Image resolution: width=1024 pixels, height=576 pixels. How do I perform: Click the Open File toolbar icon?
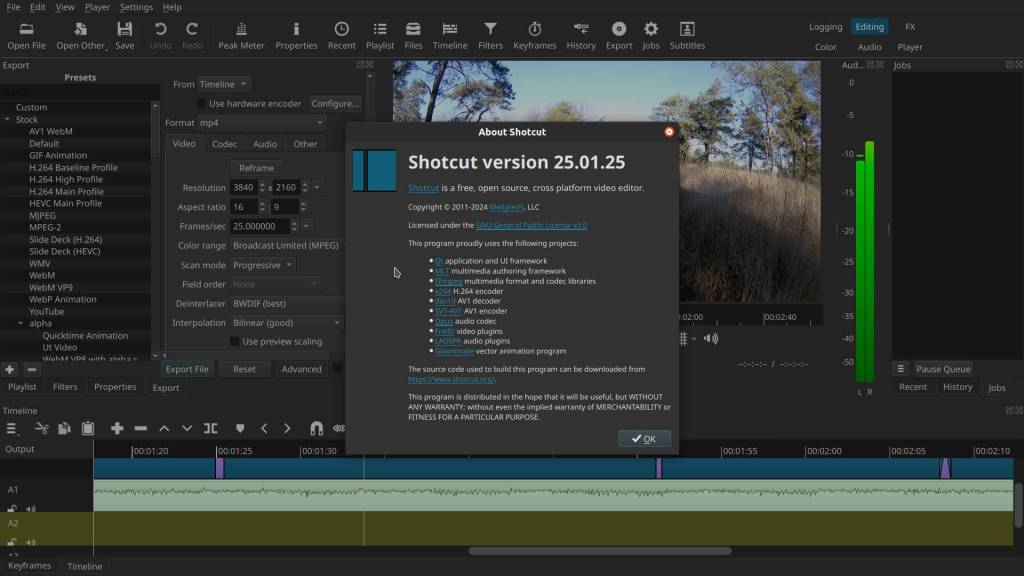26,36
